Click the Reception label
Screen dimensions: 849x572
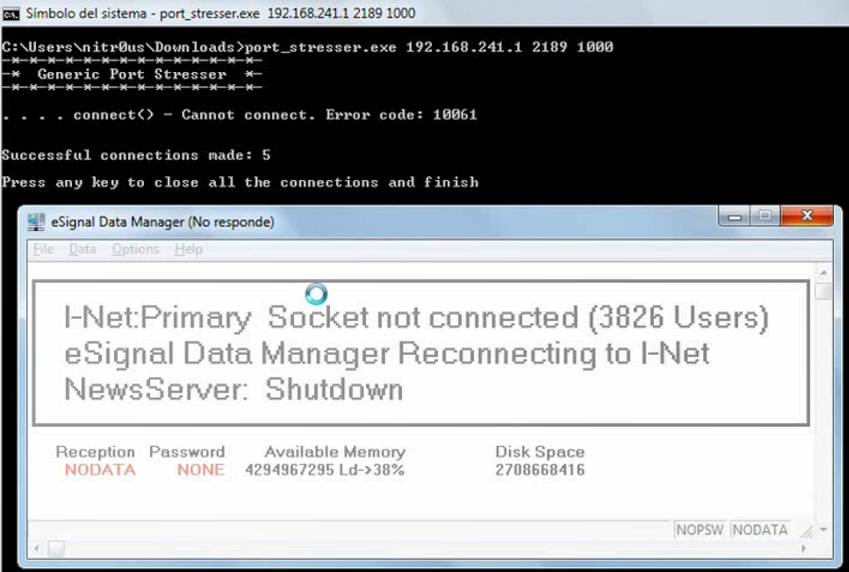click(95, 452)
